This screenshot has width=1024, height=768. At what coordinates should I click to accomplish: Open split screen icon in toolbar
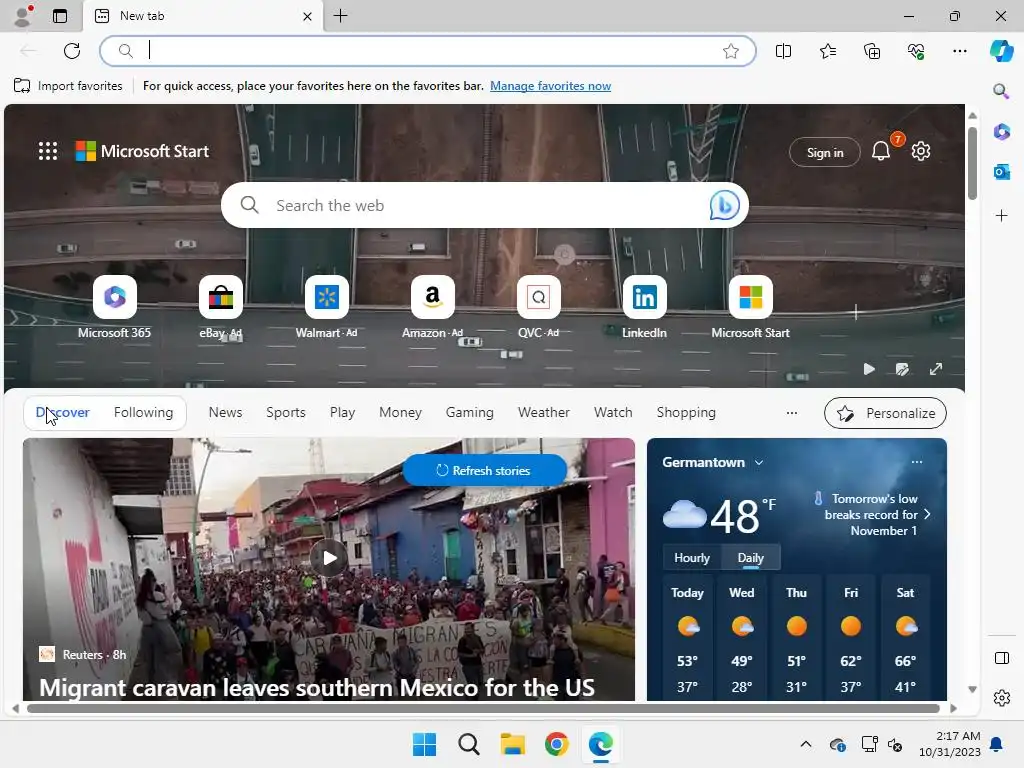[783, 51]
